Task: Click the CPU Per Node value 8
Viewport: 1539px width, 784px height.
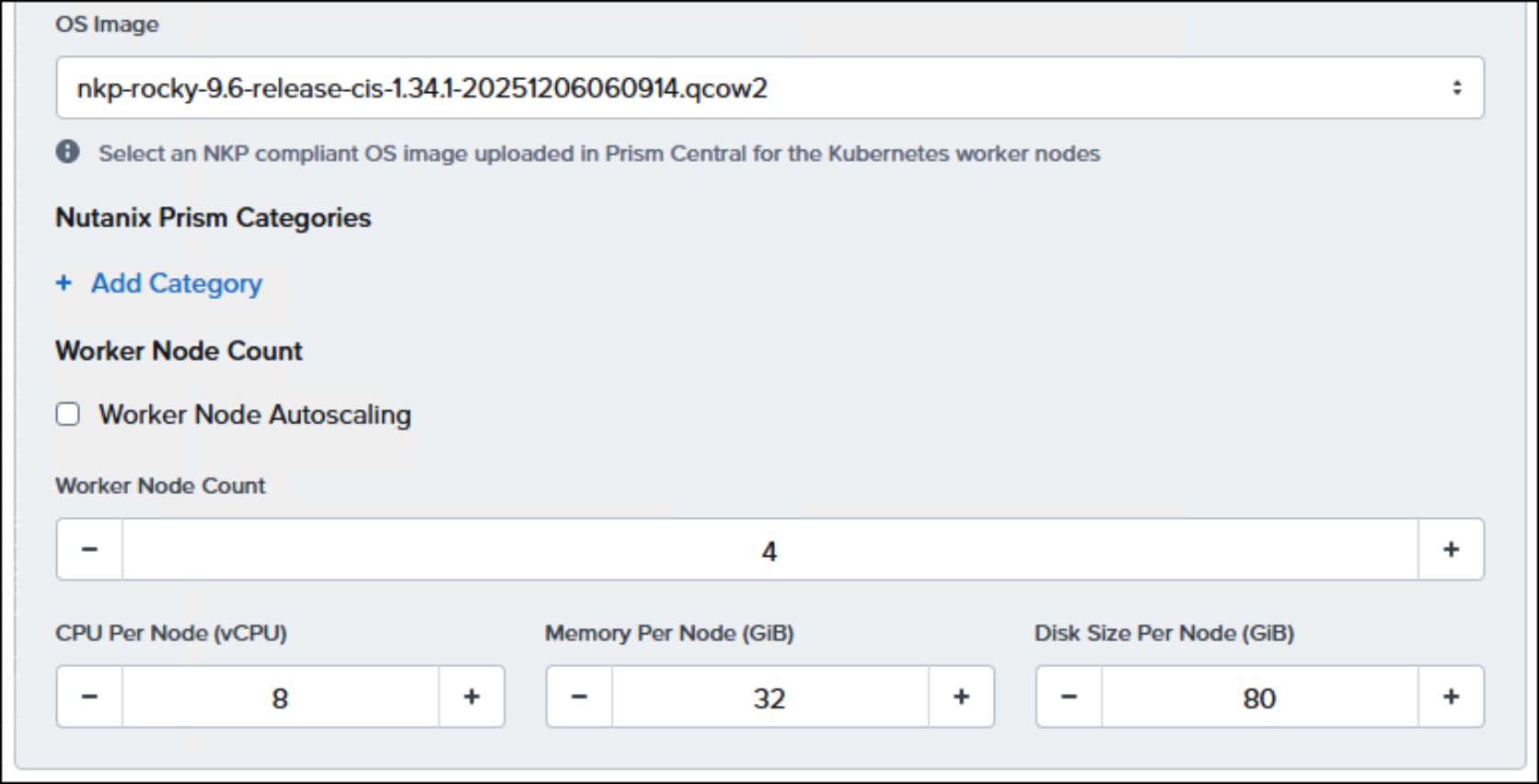Action: click(x=280, y=698)
